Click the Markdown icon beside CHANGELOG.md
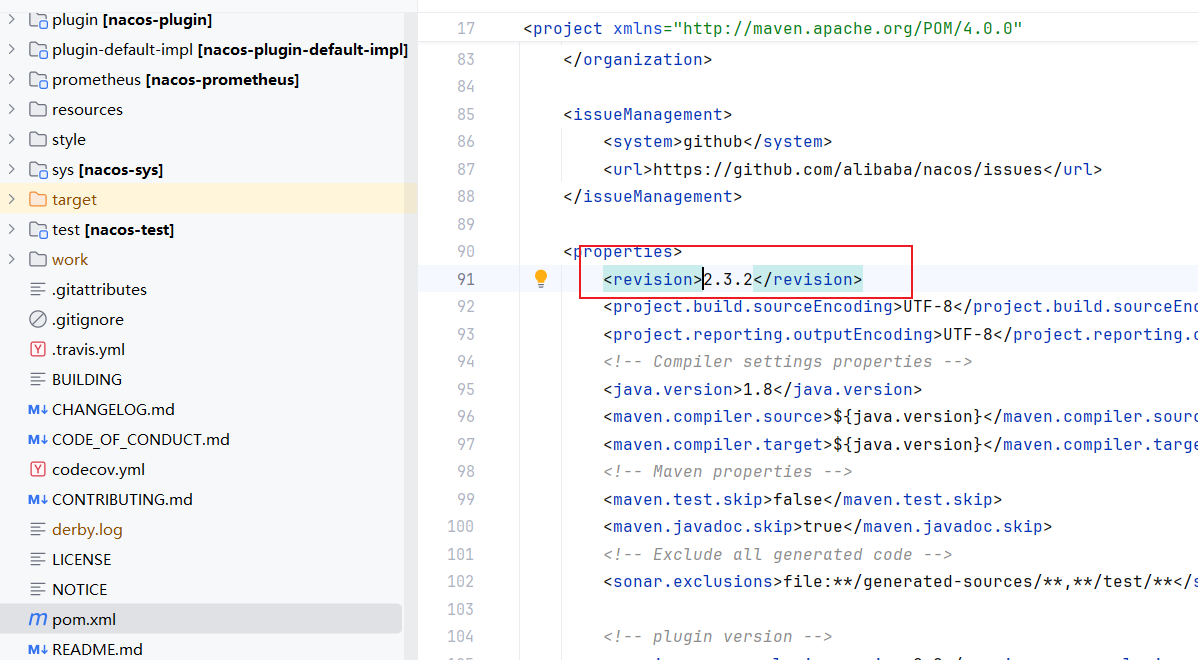Image resolution: width=1198 pixels, height=660 pixels. tap(38, 409)
